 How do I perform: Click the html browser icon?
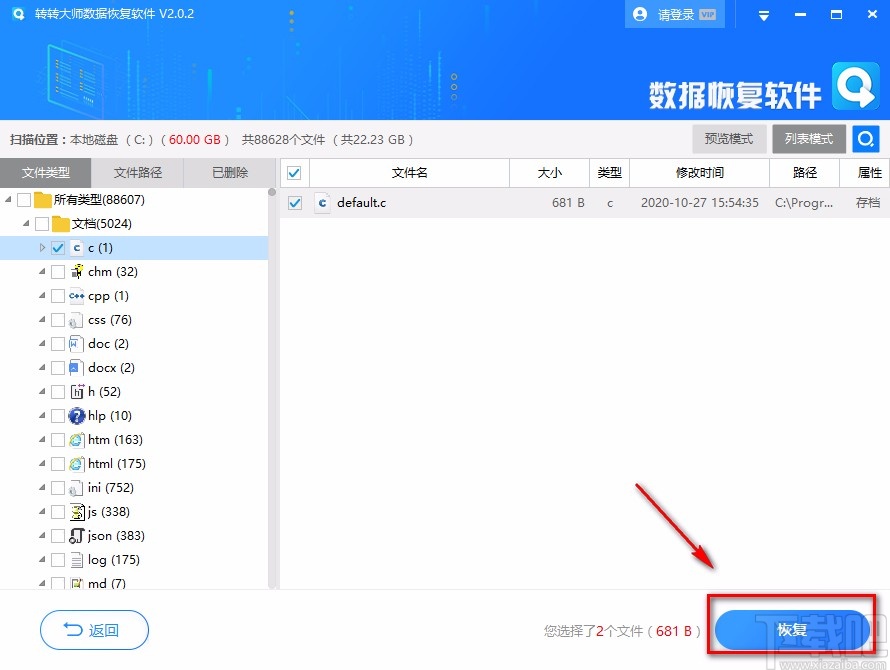coord(75,463)
